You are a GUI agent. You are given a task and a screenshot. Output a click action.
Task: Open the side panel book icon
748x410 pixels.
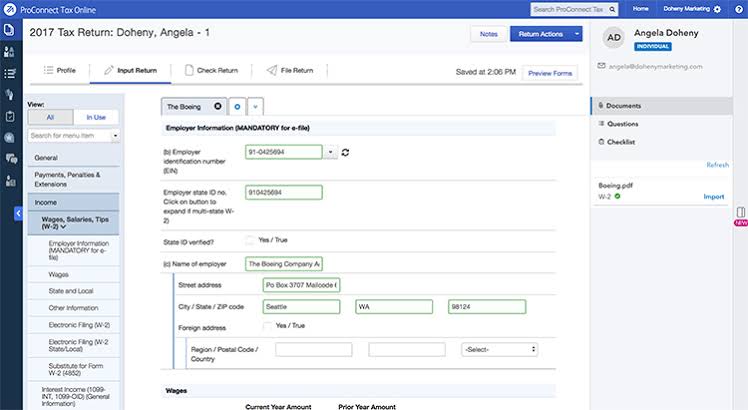click(x=740, y=212)
